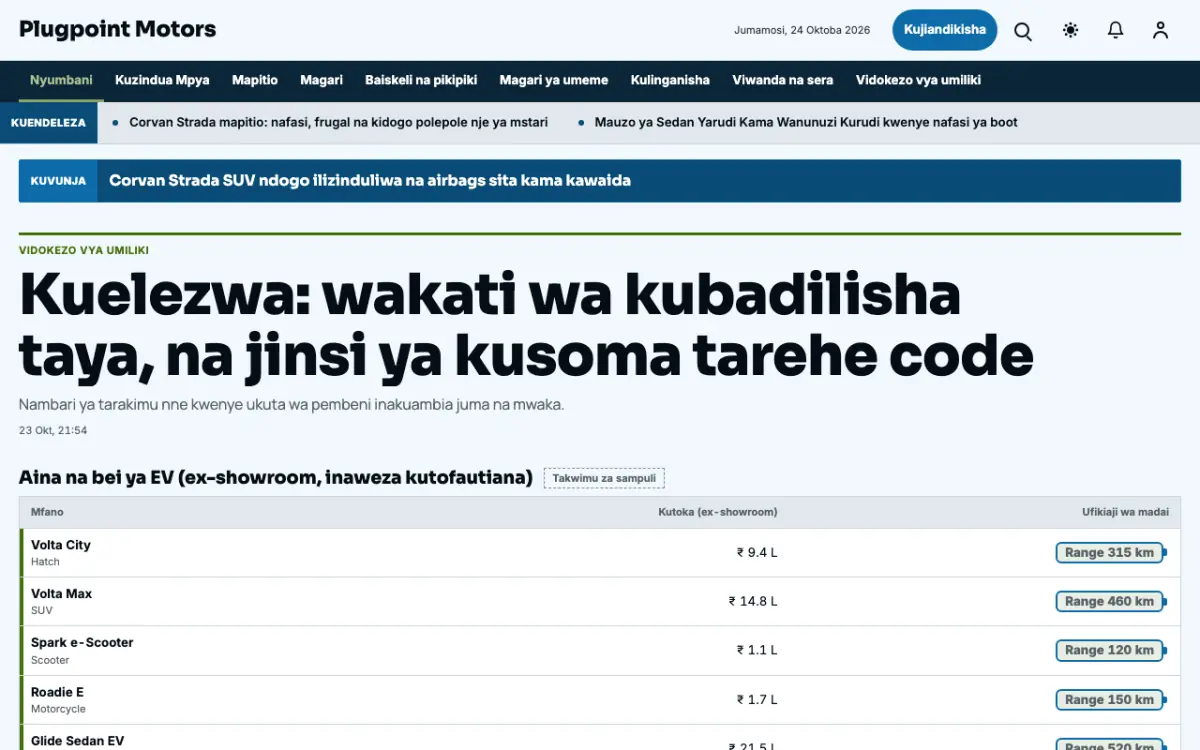Click the Nambari ya tarakimu nne subtitle
Image resolution: width=1200 pixels, height=750 pixels.
coord(292,405)
